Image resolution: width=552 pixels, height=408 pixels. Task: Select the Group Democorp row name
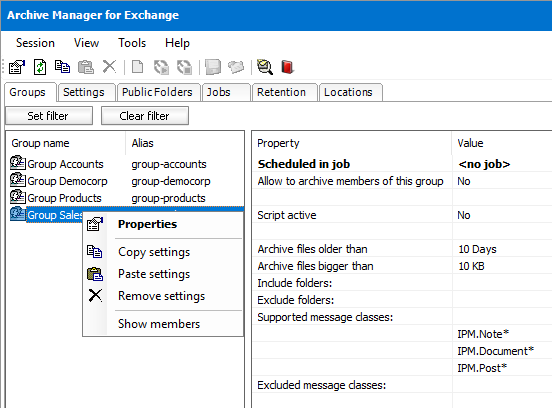67,181
